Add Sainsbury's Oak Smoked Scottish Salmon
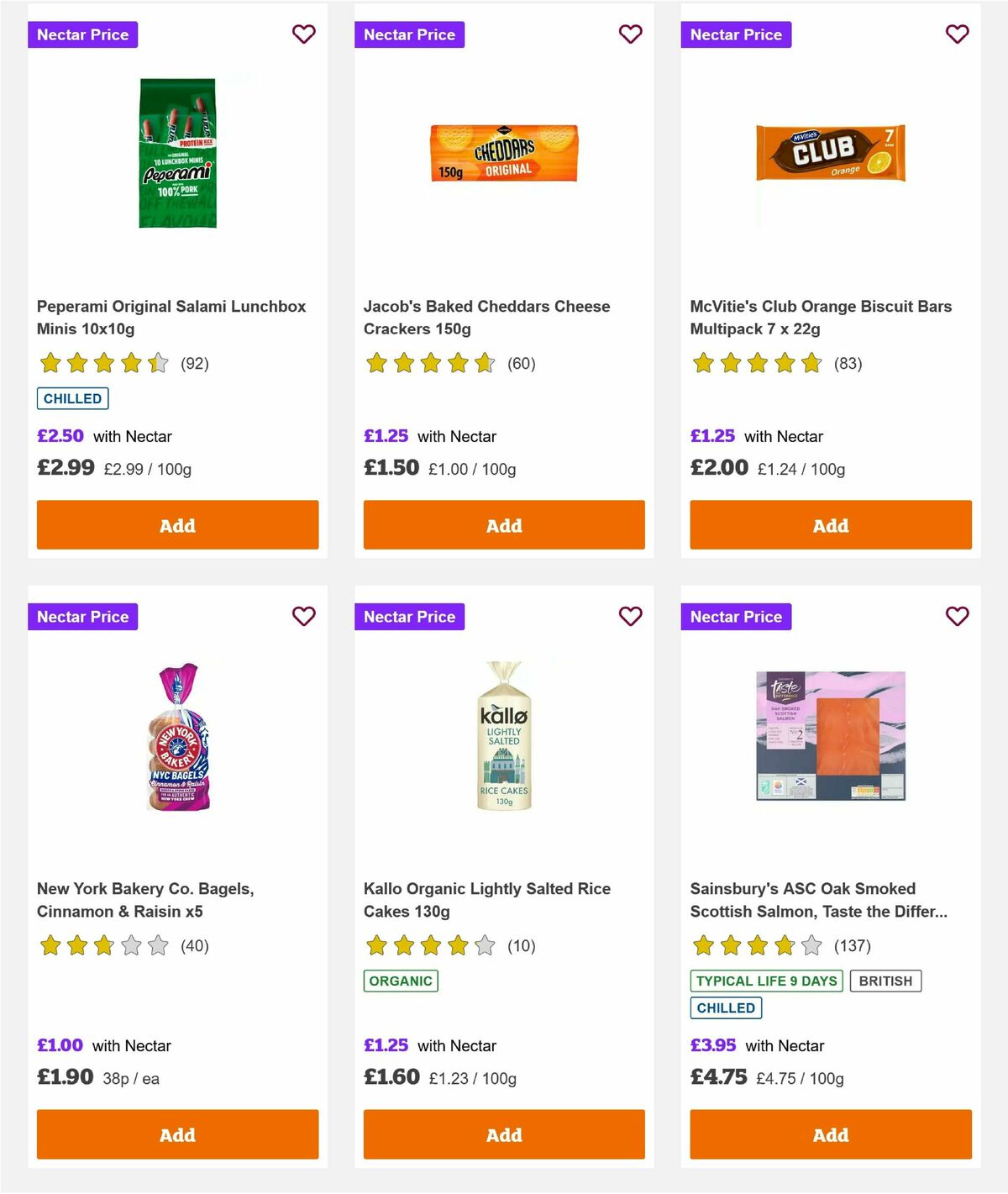The height and width of the screenshot is (1194, 1008). pos(830,1134)
